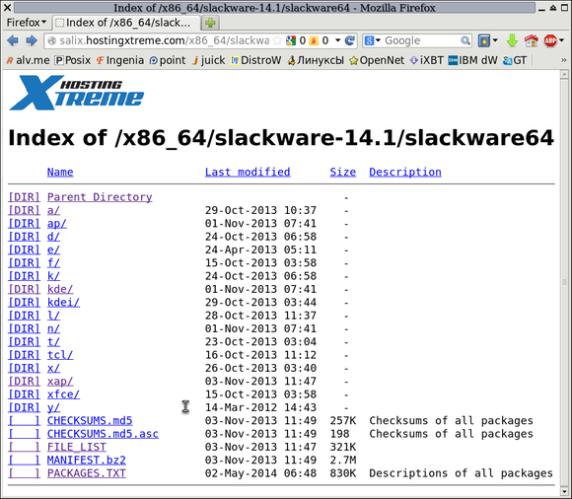572x499 pixels.
Task: Click the vertical scrollbar down arrow
Action: click(564, 491)
